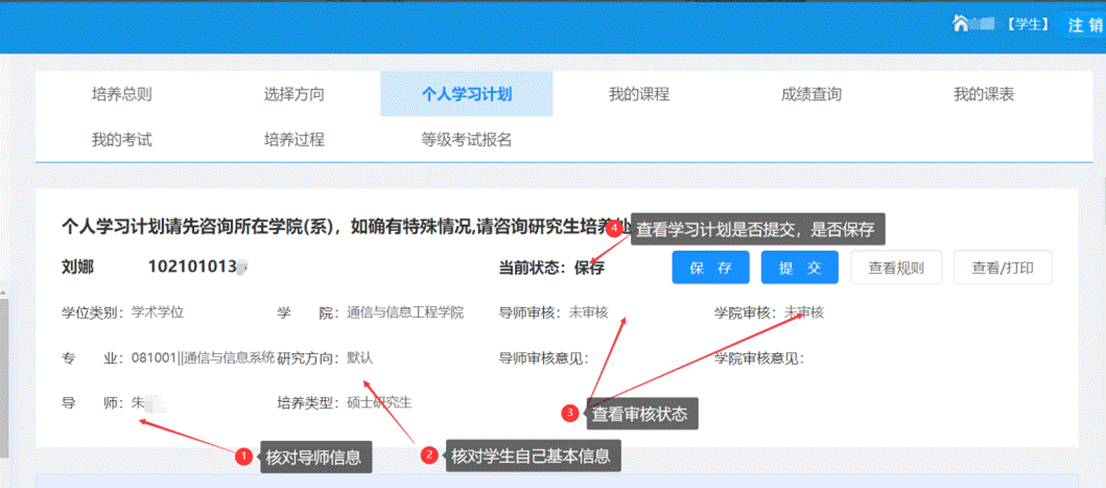Click the red number 4 marker

pos(614,228)
